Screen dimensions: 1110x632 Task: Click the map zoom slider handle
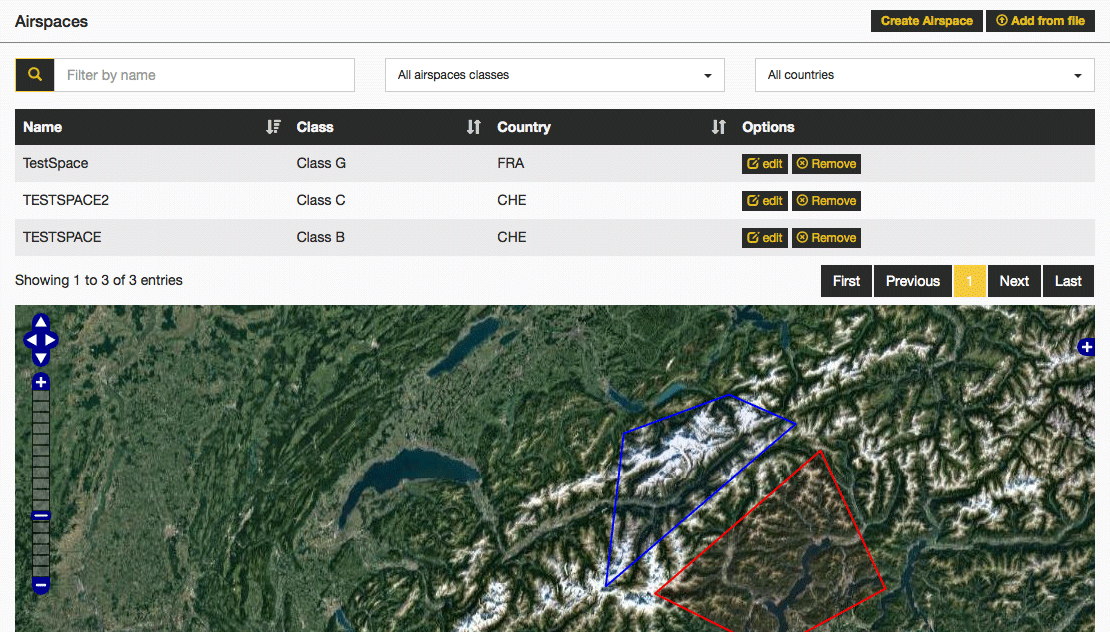click(x=41, y=515)
